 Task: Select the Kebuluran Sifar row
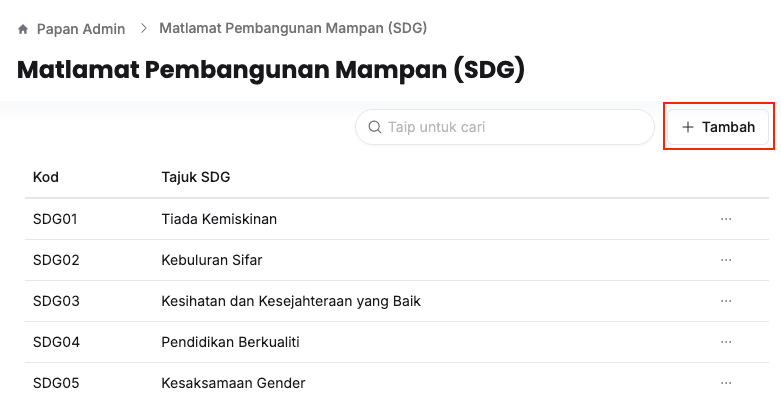coord(211,260)
